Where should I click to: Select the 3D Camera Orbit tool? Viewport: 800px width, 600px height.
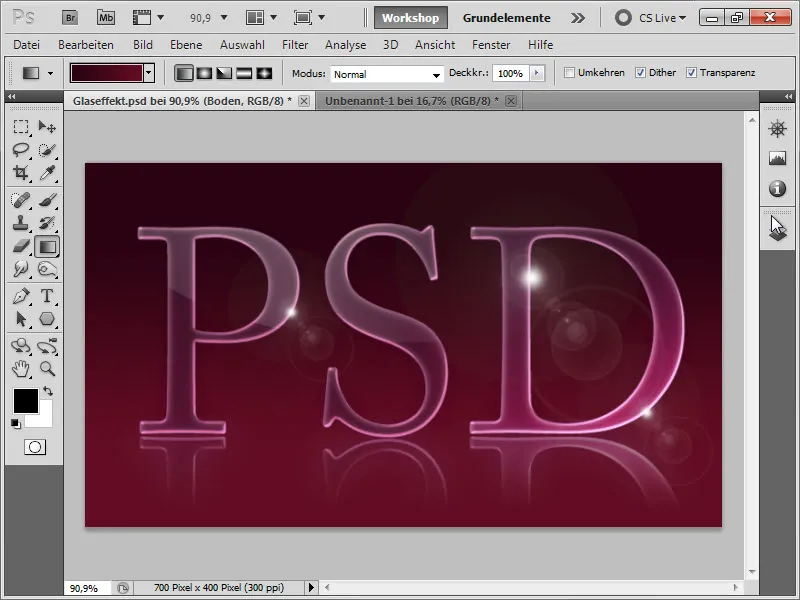47,346
